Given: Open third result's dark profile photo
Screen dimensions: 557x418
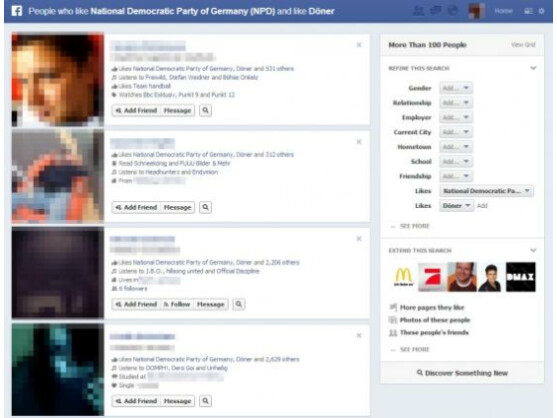Looking at the screenshot, I should [x=58, y=273].
